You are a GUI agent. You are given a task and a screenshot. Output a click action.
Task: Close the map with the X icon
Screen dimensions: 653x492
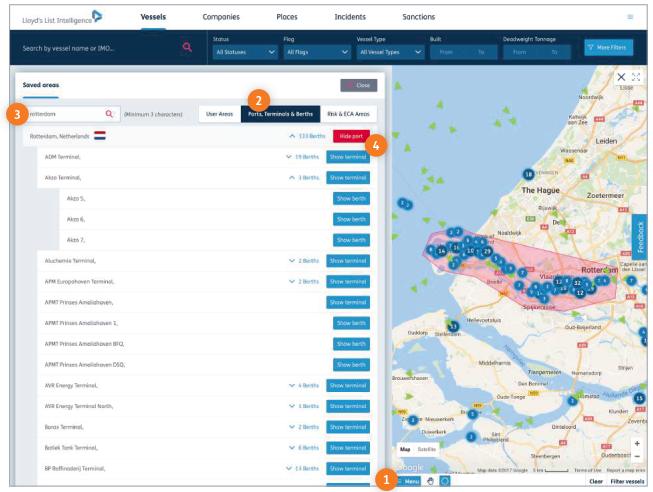click(621, 77)
